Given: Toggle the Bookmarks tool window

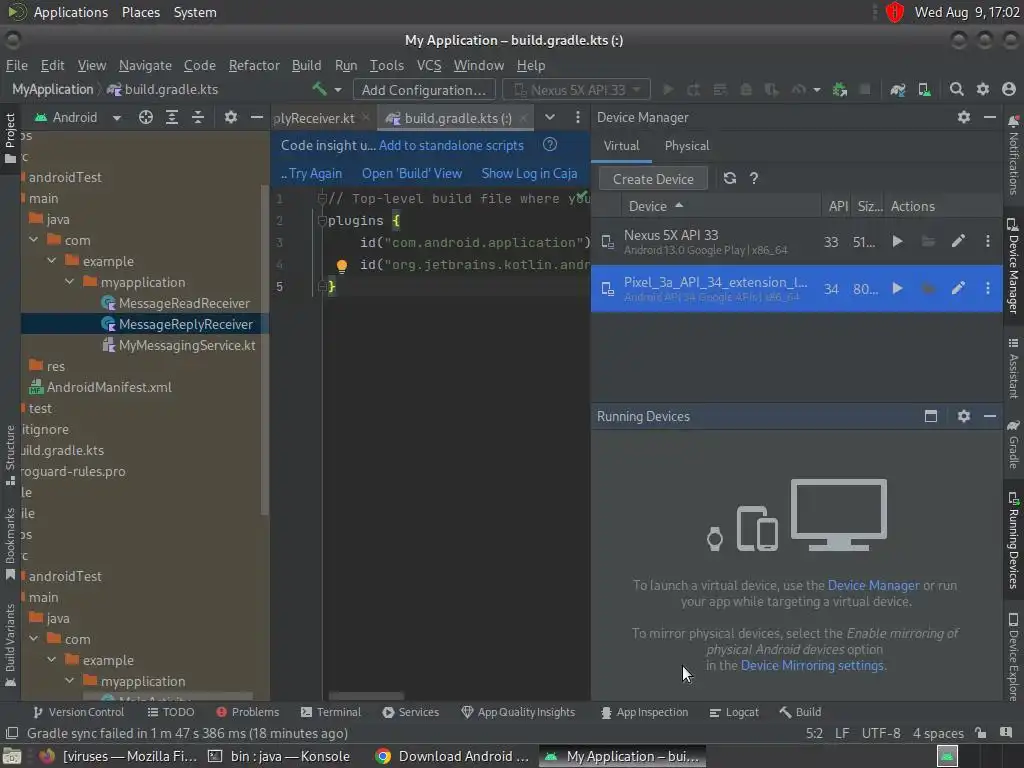Looking at the screenshot, I should pyautogui.click(x=10, y=543).
